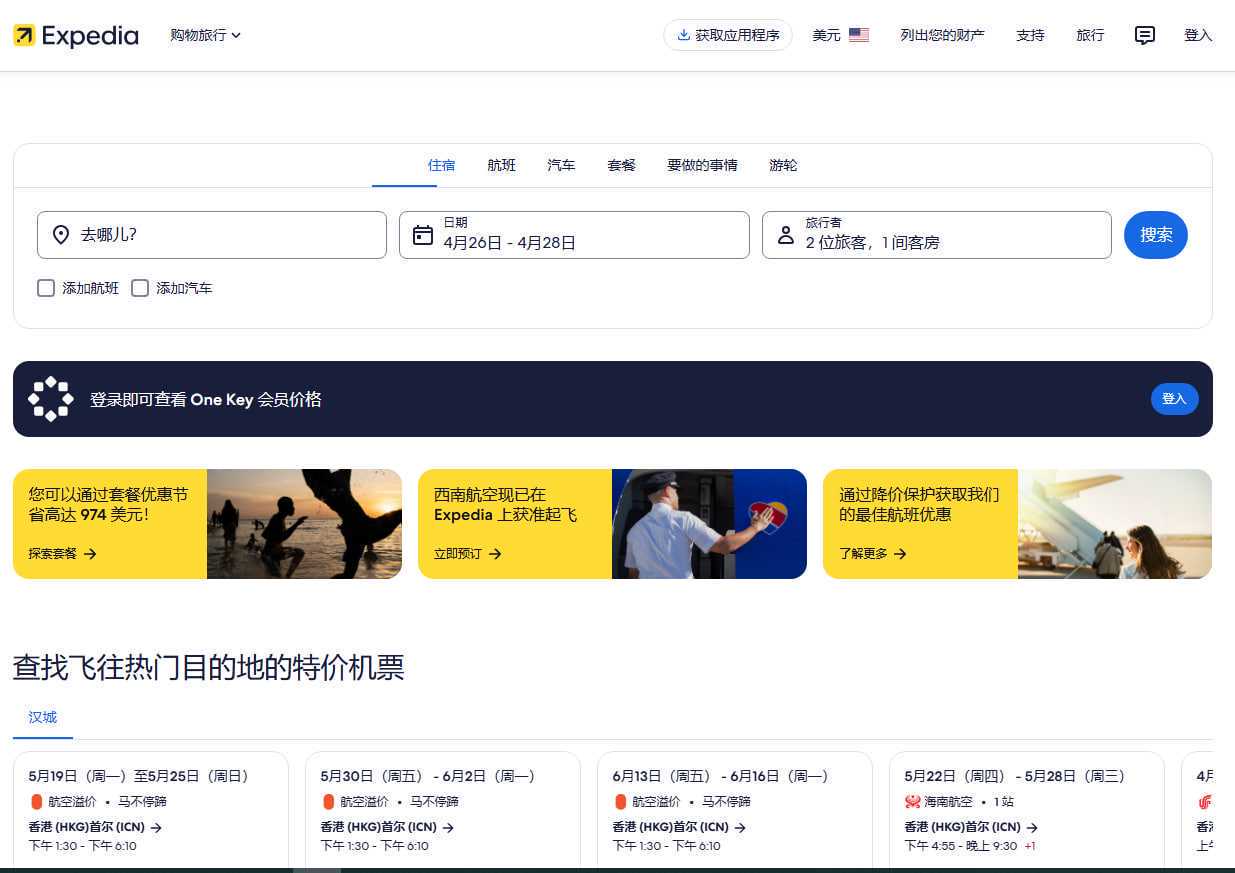
Task: Switch to the 汽车 tab
Action: click(561, 165)
